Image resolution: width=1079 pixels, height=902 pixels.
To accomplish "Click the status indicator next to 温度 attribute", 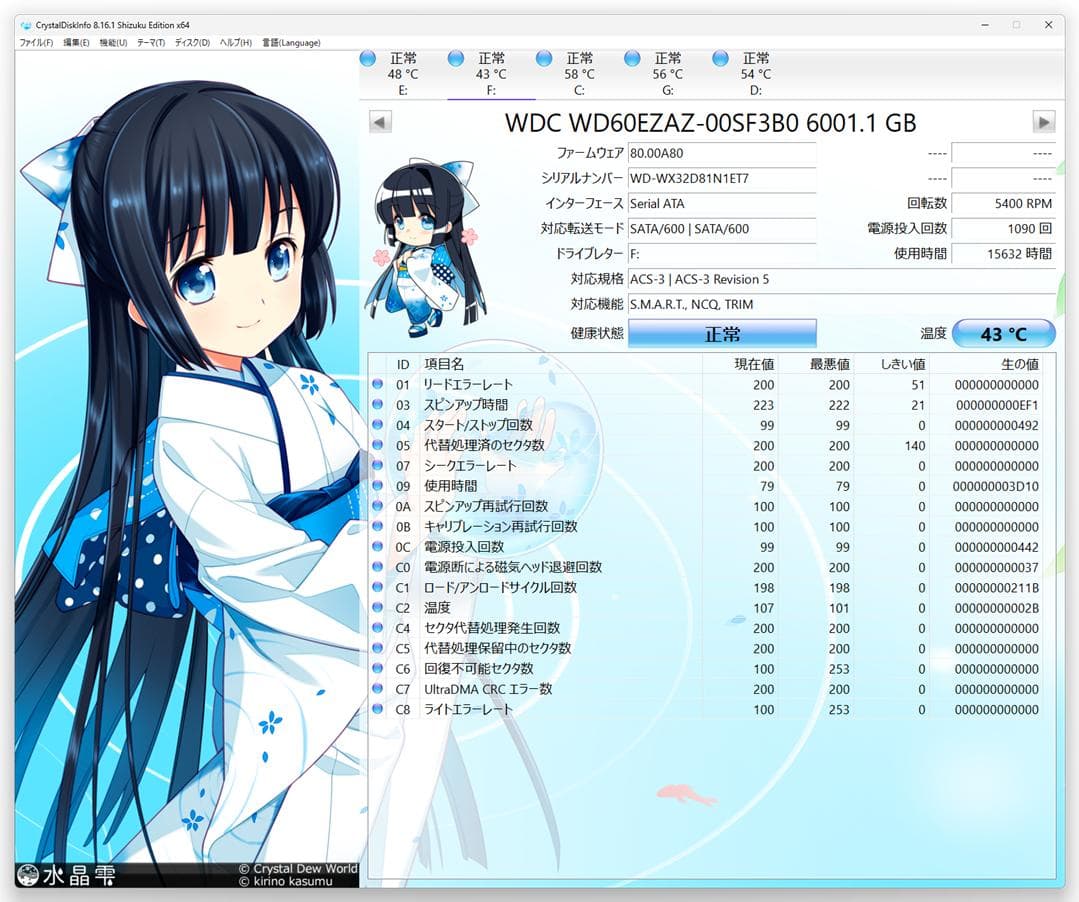I will (377, 607).
